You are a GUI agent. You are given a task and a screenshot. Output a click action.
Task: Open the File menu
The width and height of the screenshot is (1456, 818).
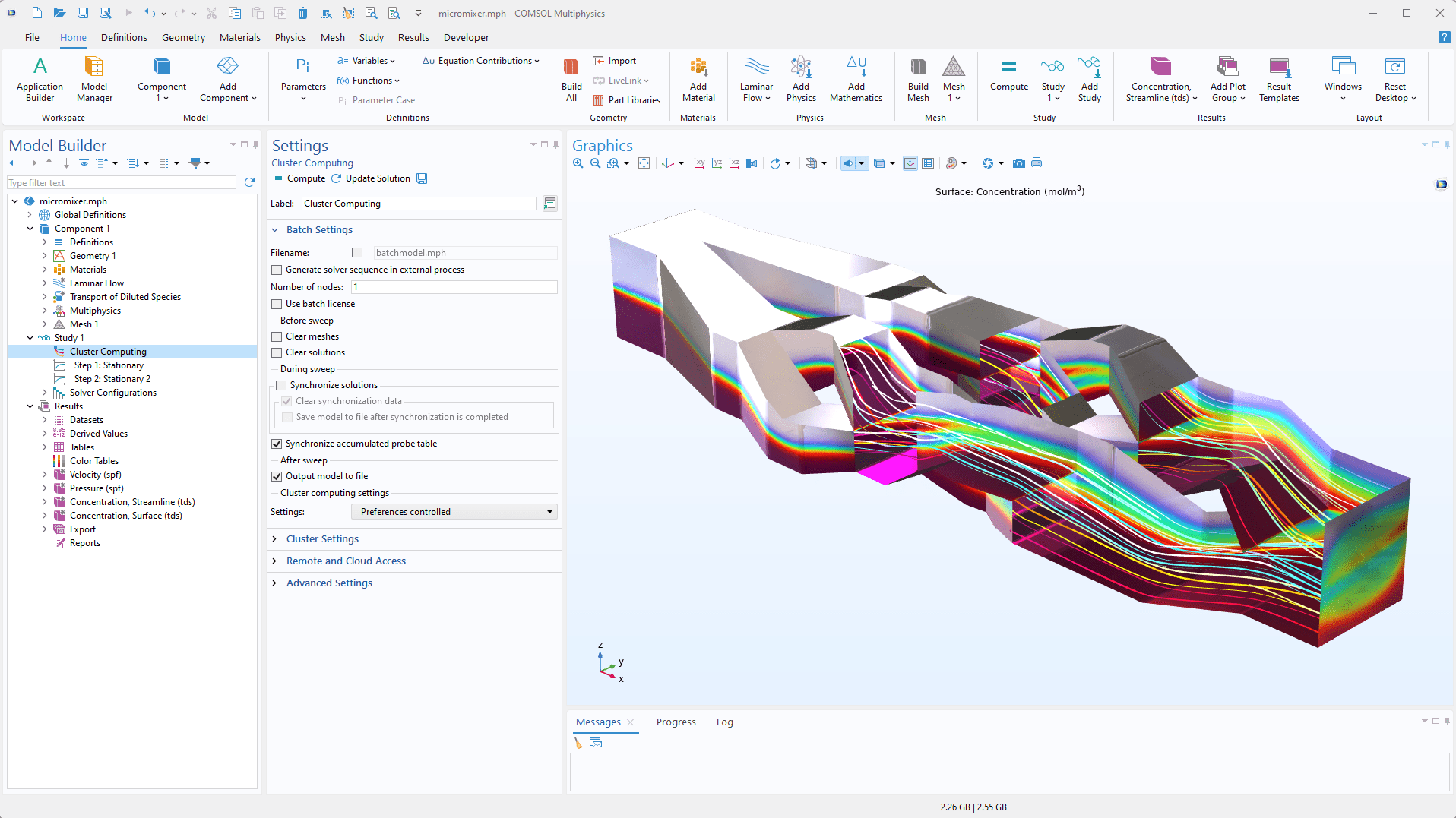click(x=32, y=37)
